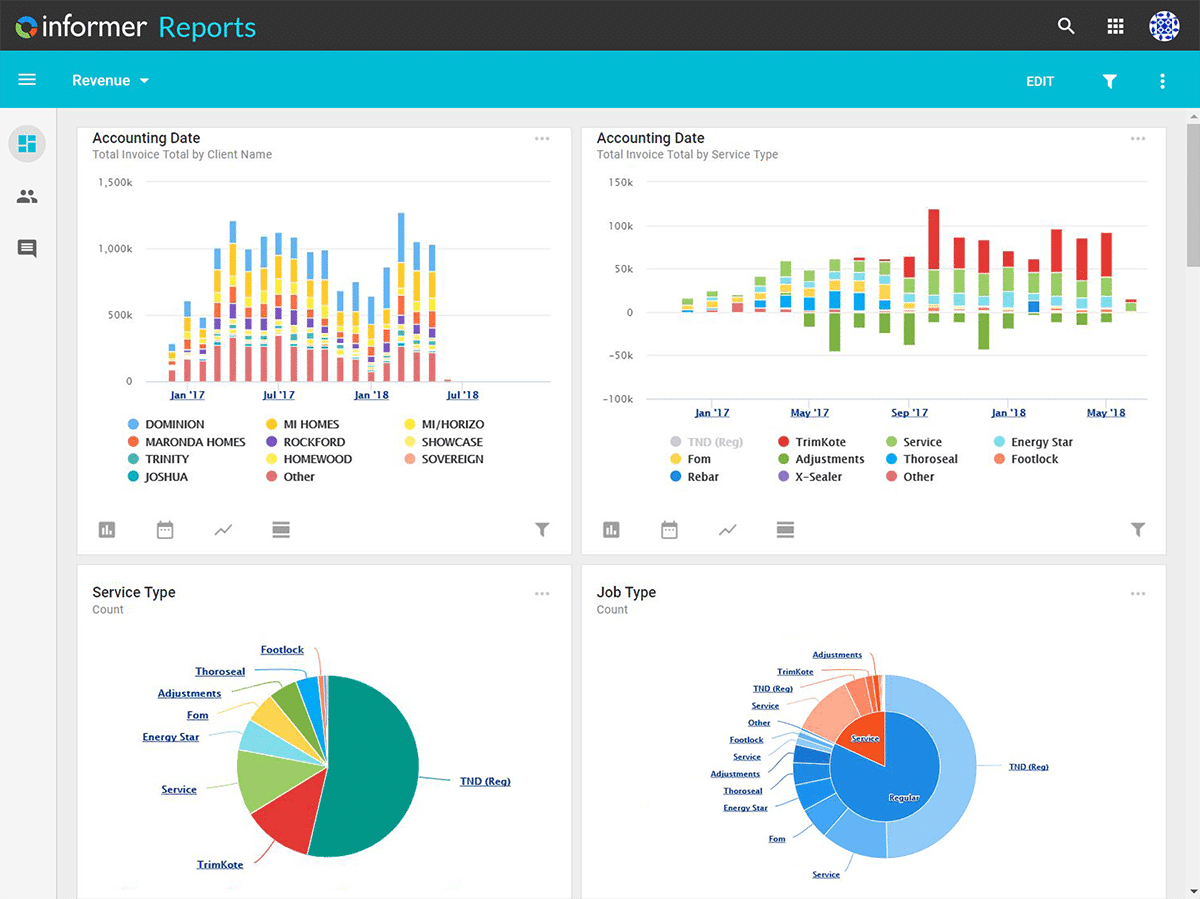Viewport: 1200px width, 899px height.
Task: Click the top bar filter icon
Action: click(x=1109, y=81)
